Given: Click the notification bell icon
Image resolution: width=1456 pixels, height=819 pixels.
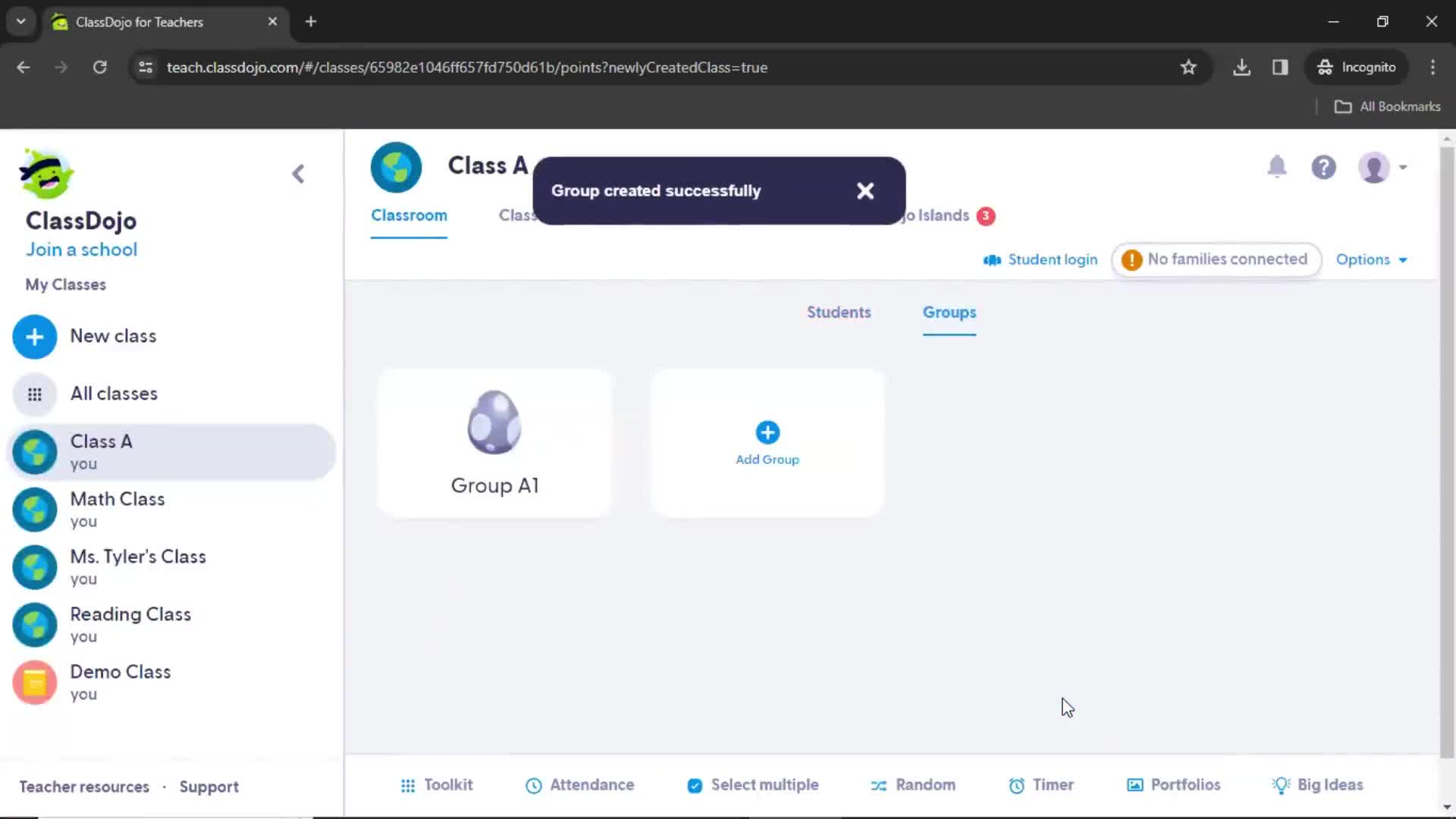Looking at the screenshot, I should point(1278,167).
